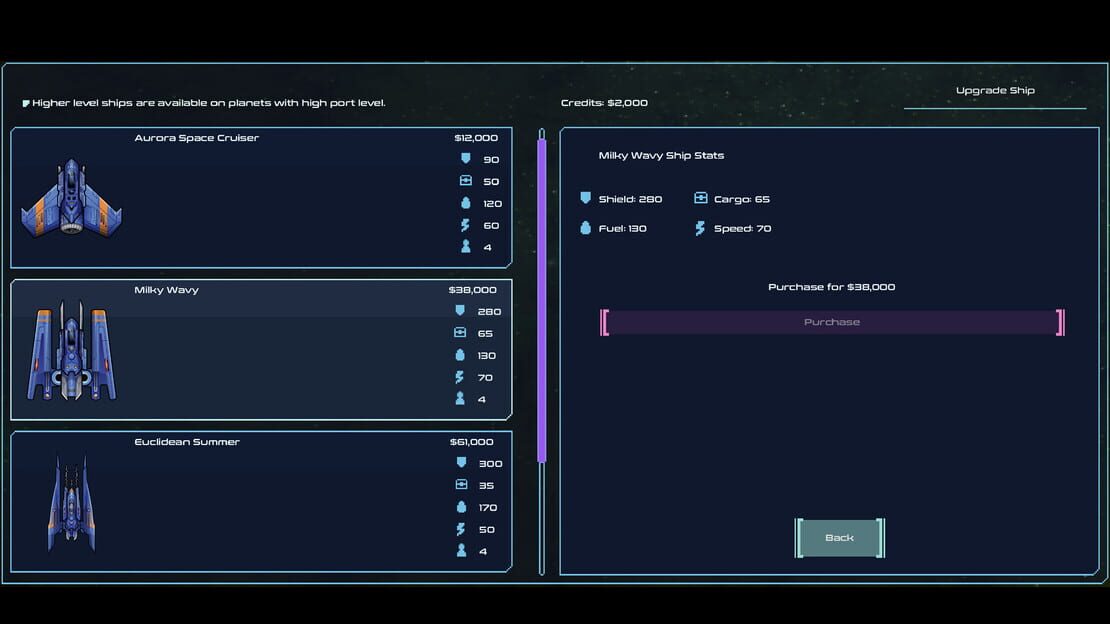Select the Aurora Space Cruiser ship thumbnail
This screenshot has width=1110, height=624.
[71, 198]
